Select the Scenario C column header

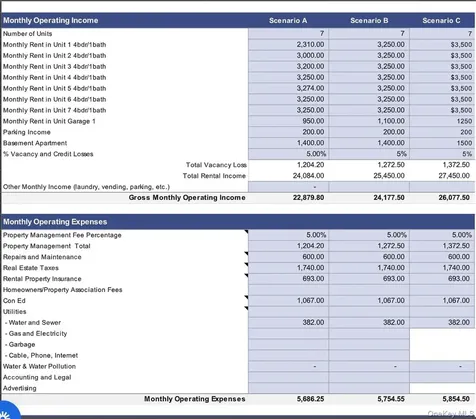coord(441,21)
